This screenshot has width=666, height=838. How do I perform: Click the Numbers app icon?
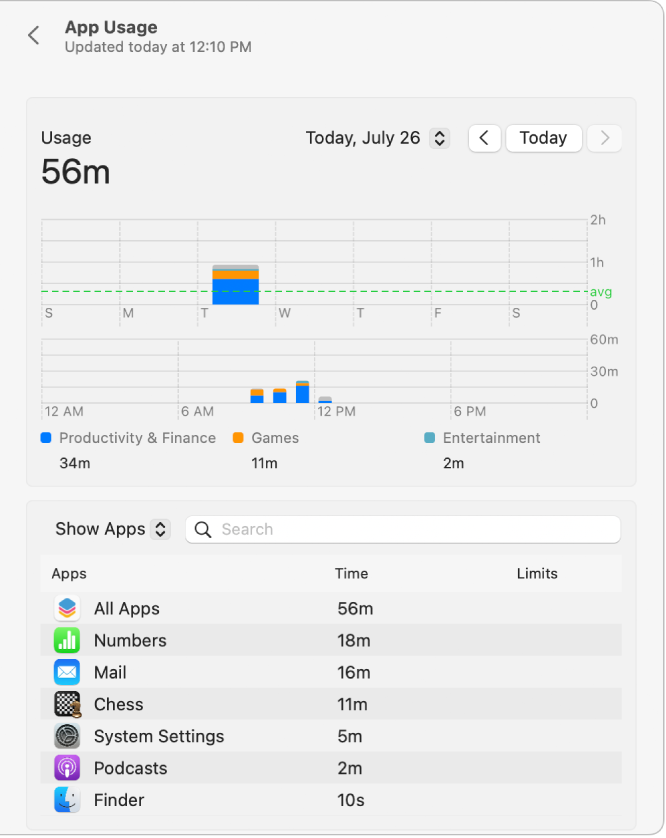(x=66, y=640)
